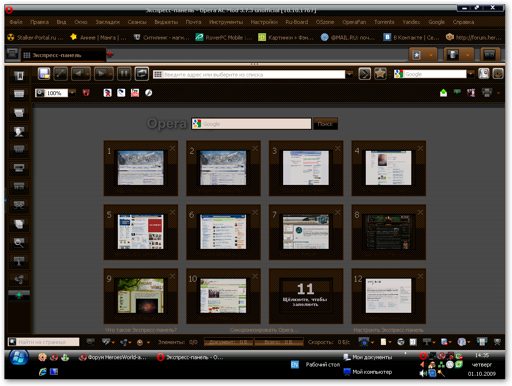Click the volume speaker icon in system tray

[423, 373]
